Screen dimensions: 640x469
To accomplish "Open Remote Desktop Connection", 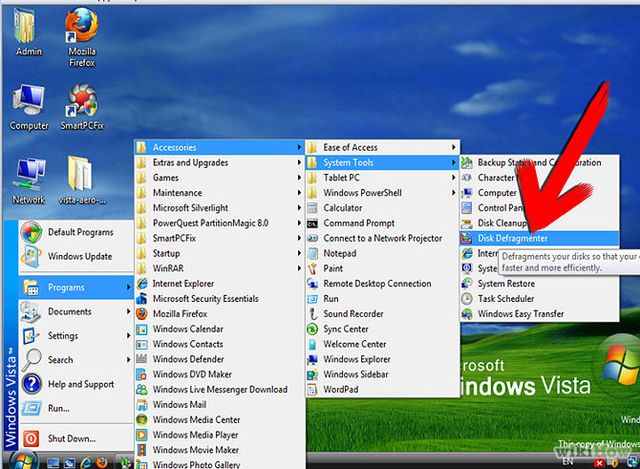I will tap(382, 284).
